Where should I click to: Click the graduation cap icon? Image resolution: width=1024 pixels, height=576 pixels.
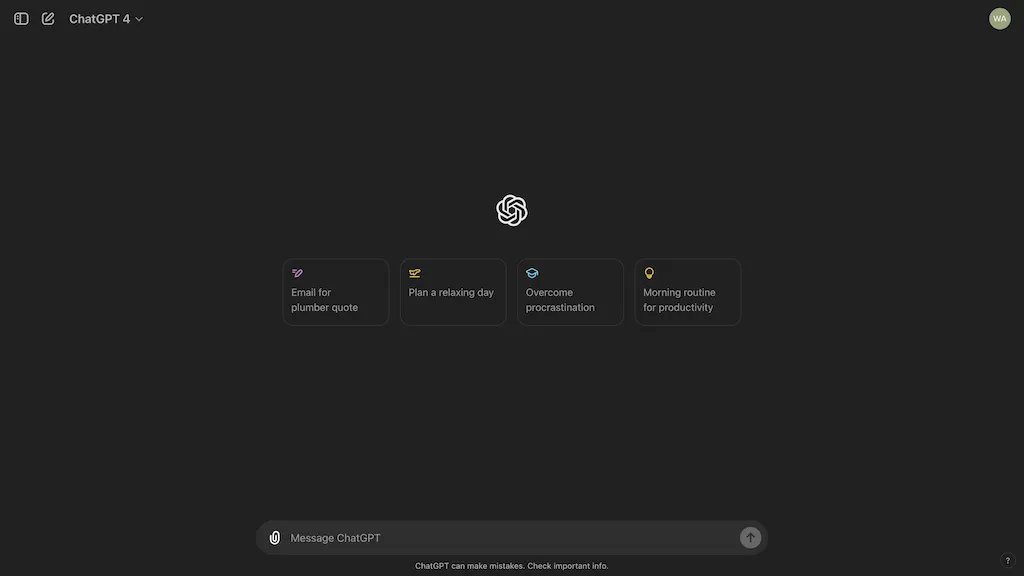coord(532,273)
